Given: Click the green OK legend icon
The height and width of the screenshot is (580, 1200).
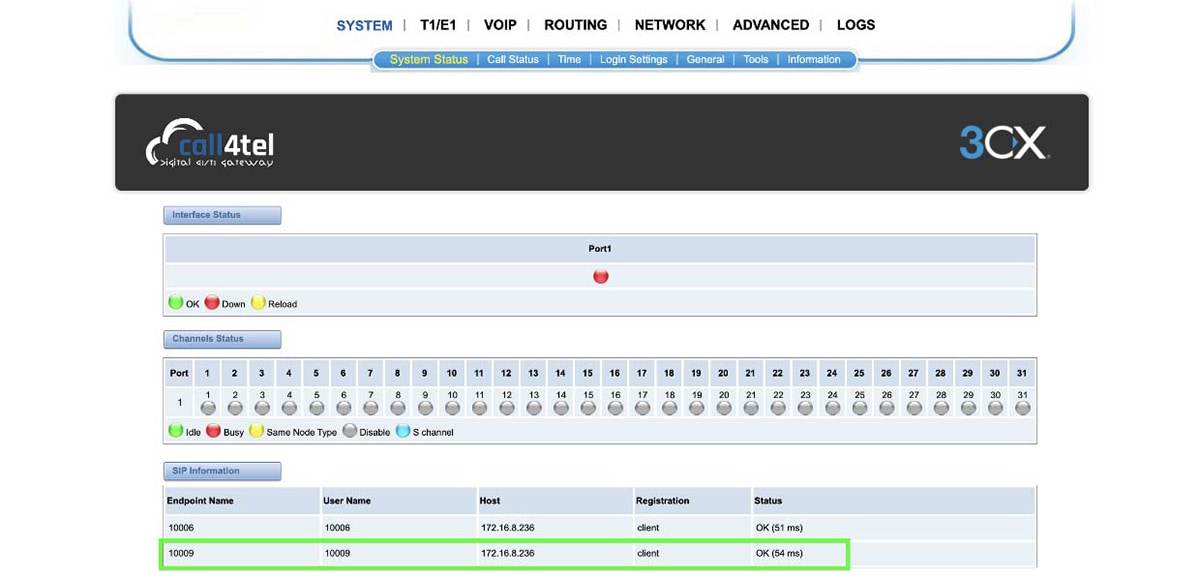Looking at the screenshot, I should click(x=175, y=302).
